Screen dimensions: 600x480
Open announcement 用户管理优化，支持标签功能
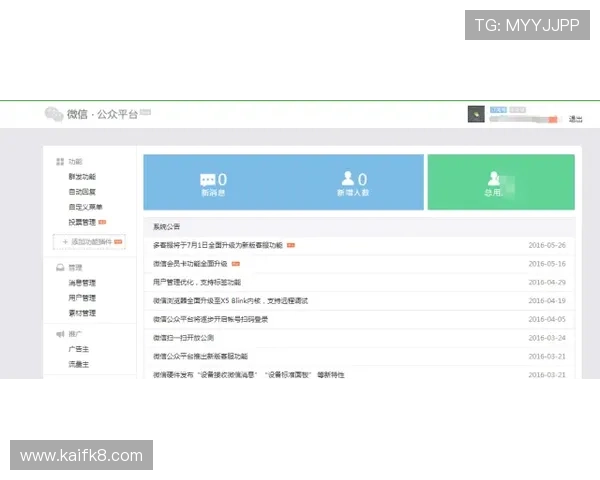[197, 282]
